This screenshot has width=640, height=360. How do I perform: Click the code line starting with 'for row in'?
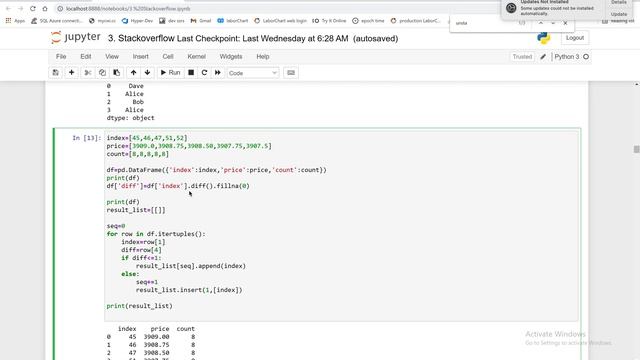click(x=156, y=234)
